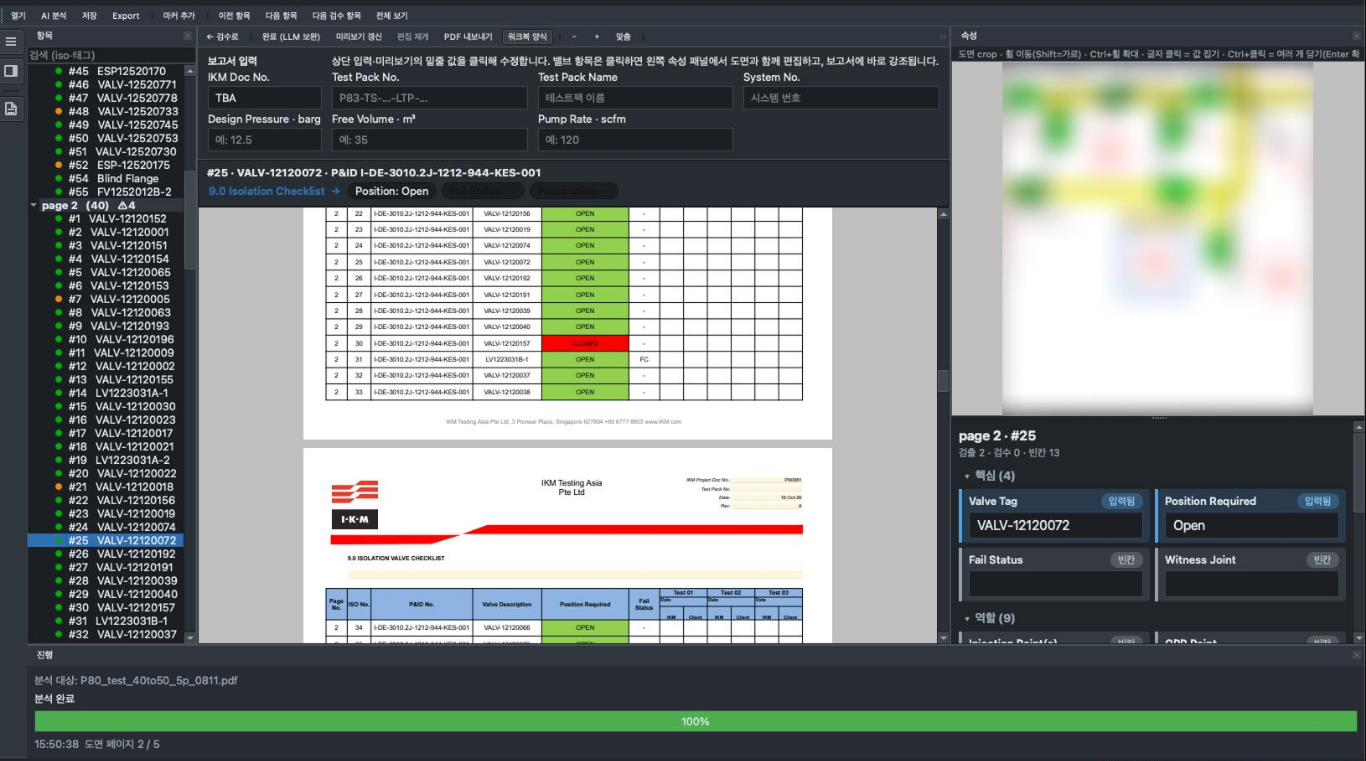Go to 이전 항목
This screenshot has width=1366, height=761.
pos(234,16)
